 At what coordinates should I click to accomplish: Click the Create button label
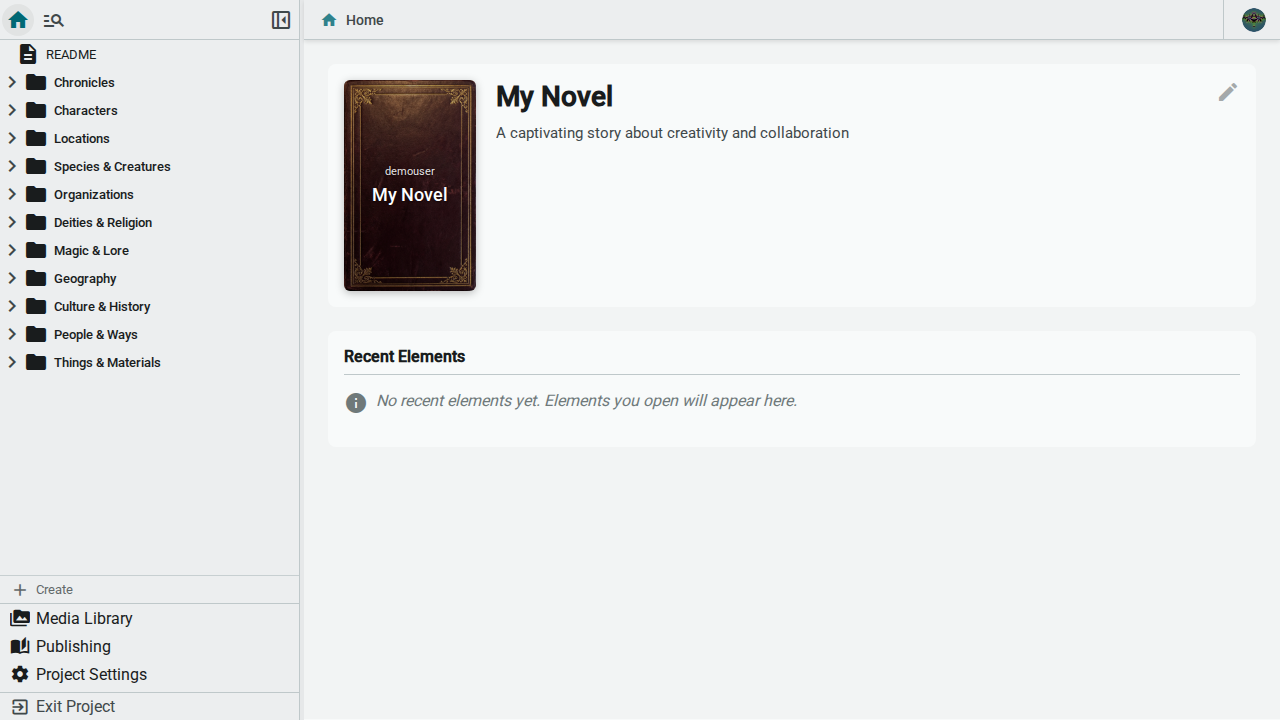coord(54,590)
